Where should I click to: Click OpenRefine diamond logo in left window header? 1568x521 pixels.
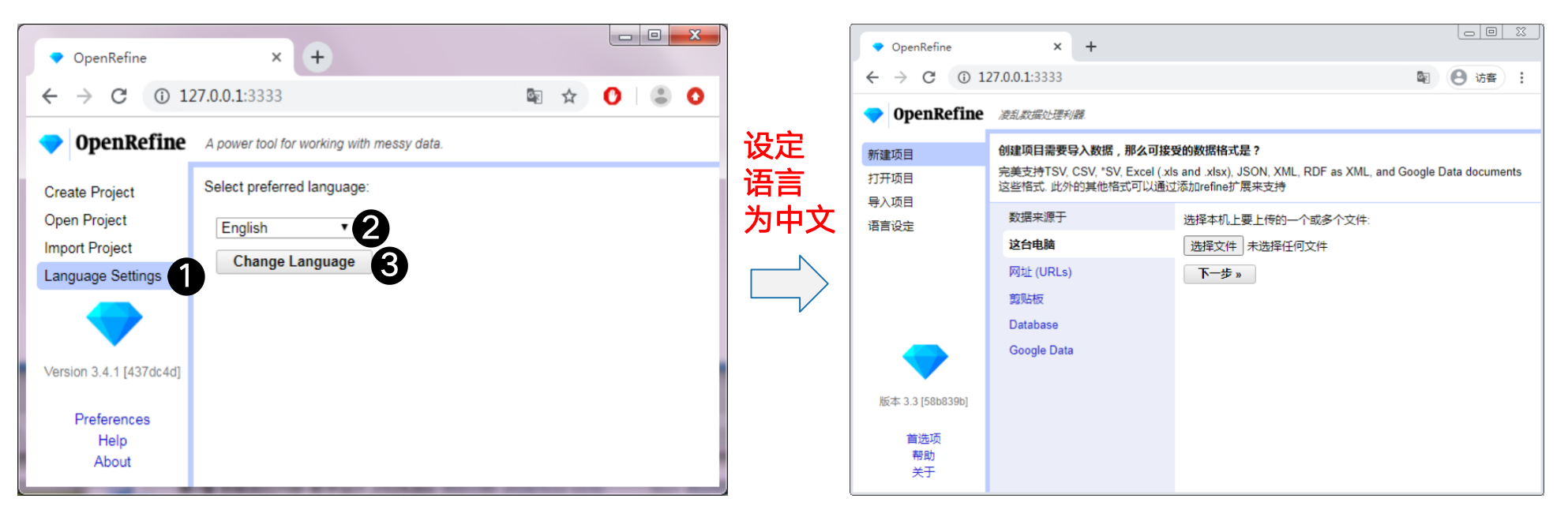[x=51, y=144]
